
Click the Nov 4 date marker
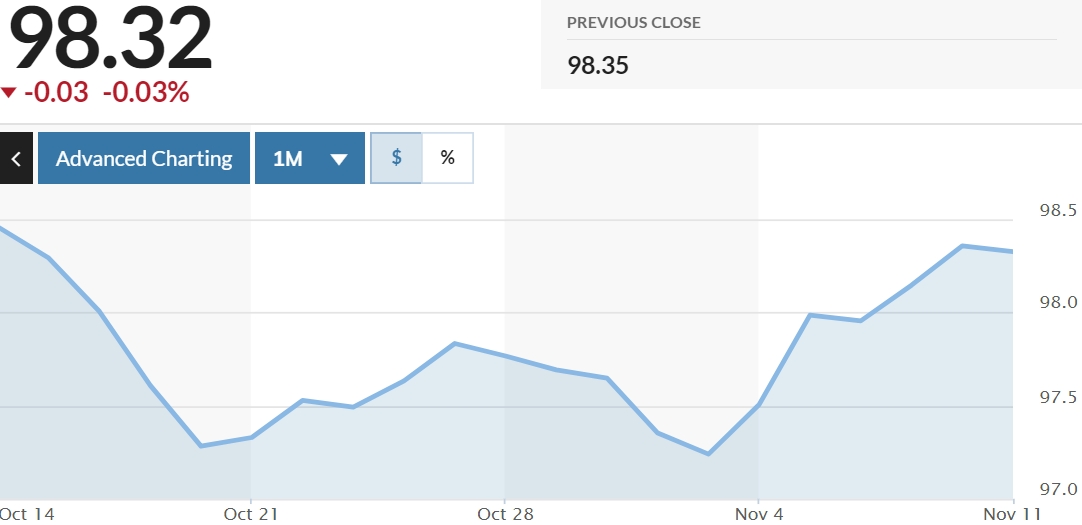click(758, 514)
